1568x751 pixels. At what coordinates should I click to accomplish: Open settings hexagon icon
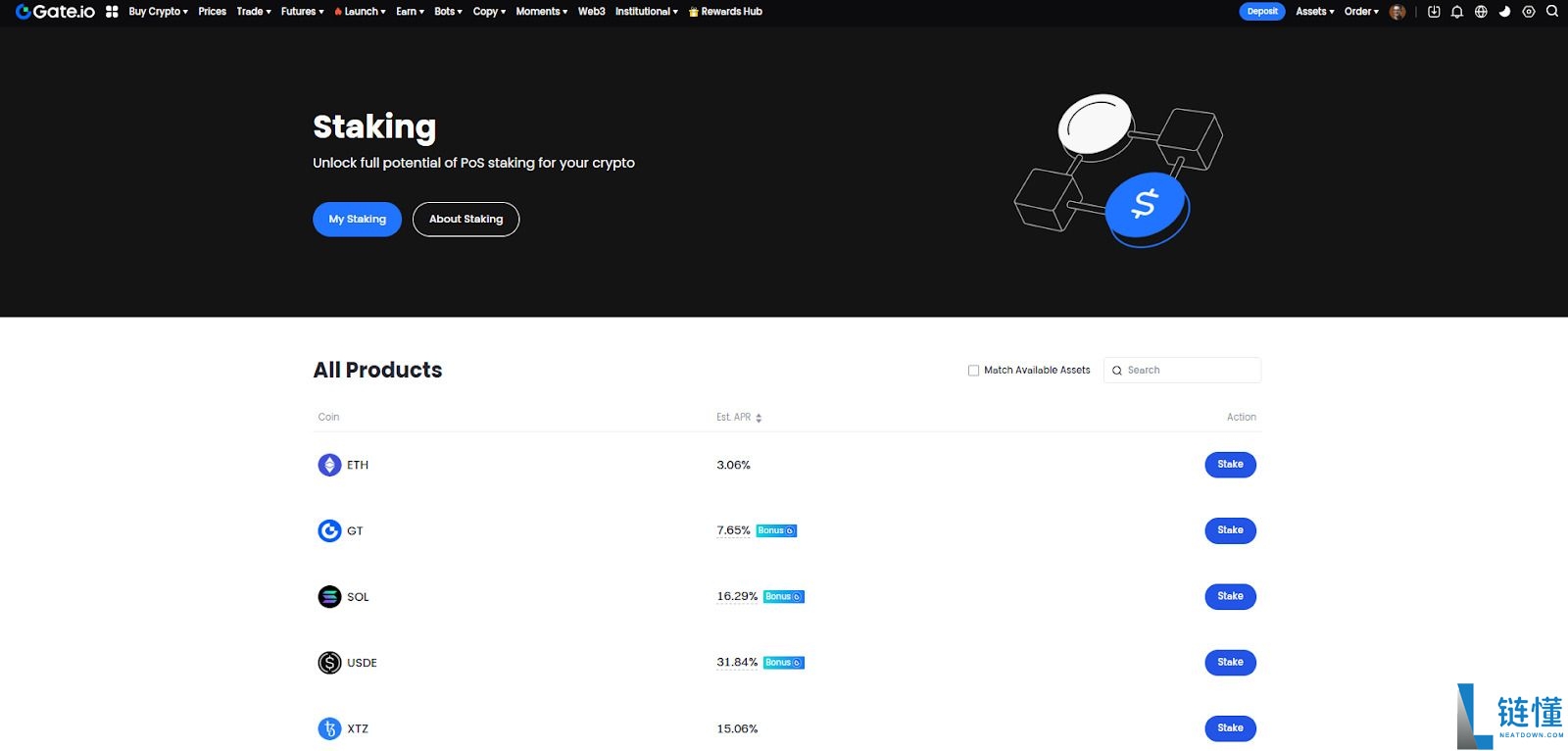click(1528, 12)
